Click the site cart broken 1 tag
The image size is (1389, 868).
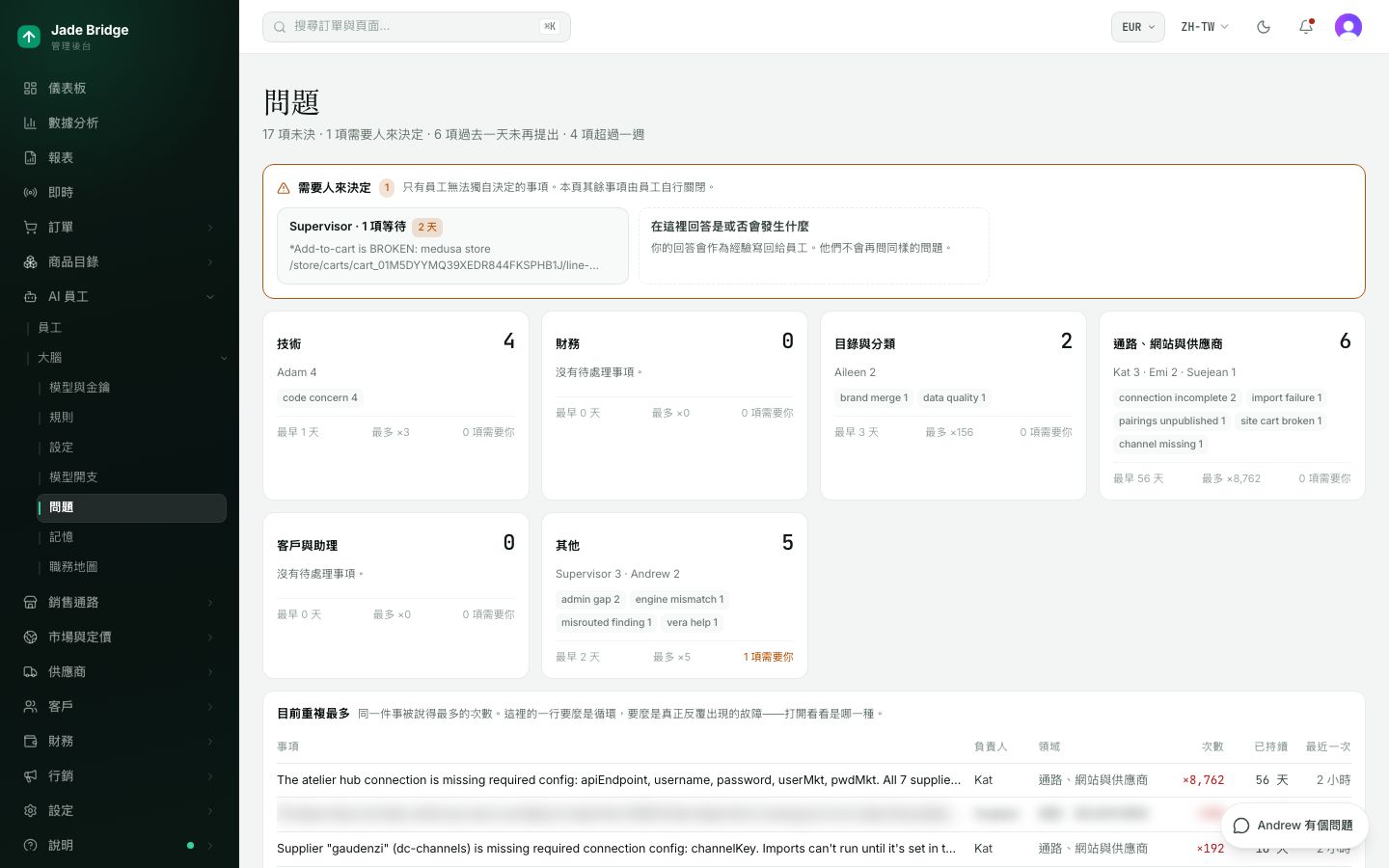point(1281,420)
